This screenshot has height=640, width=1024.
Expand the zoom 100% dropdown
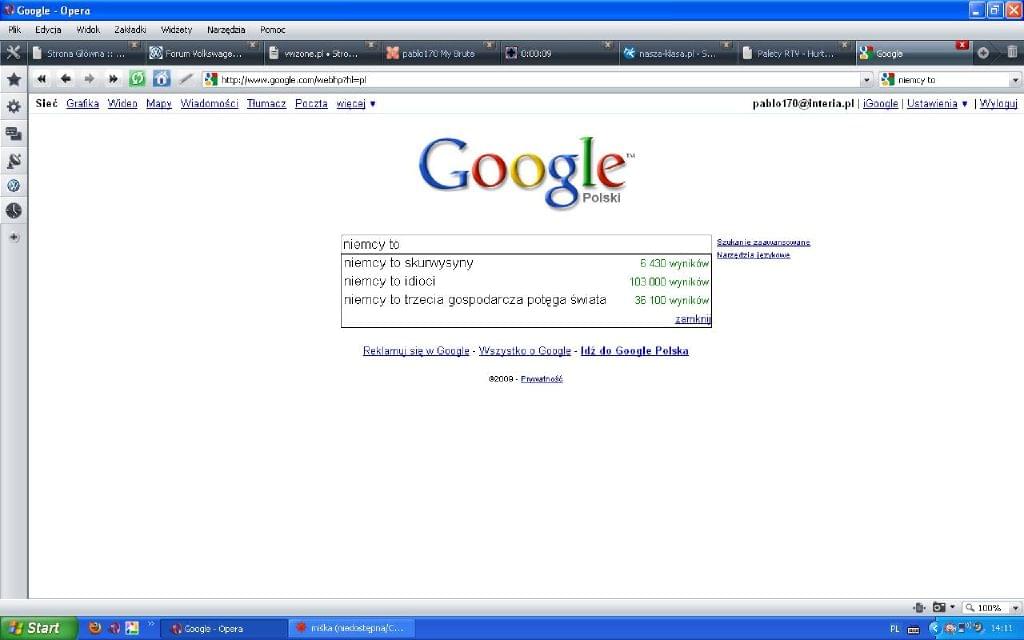coord(1015,608)
